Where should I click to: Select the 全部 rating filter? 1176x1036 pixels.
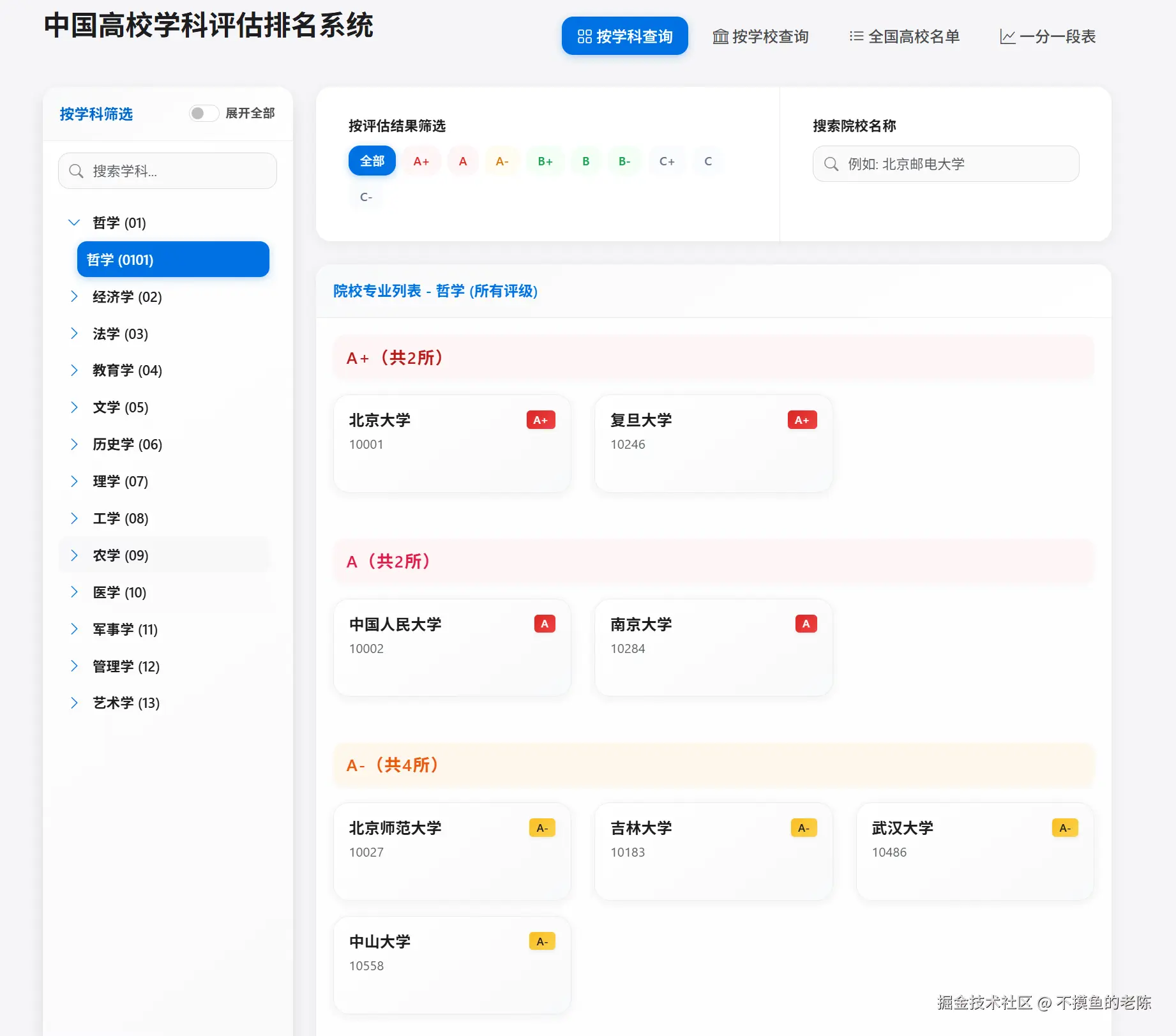coord(372,161)
